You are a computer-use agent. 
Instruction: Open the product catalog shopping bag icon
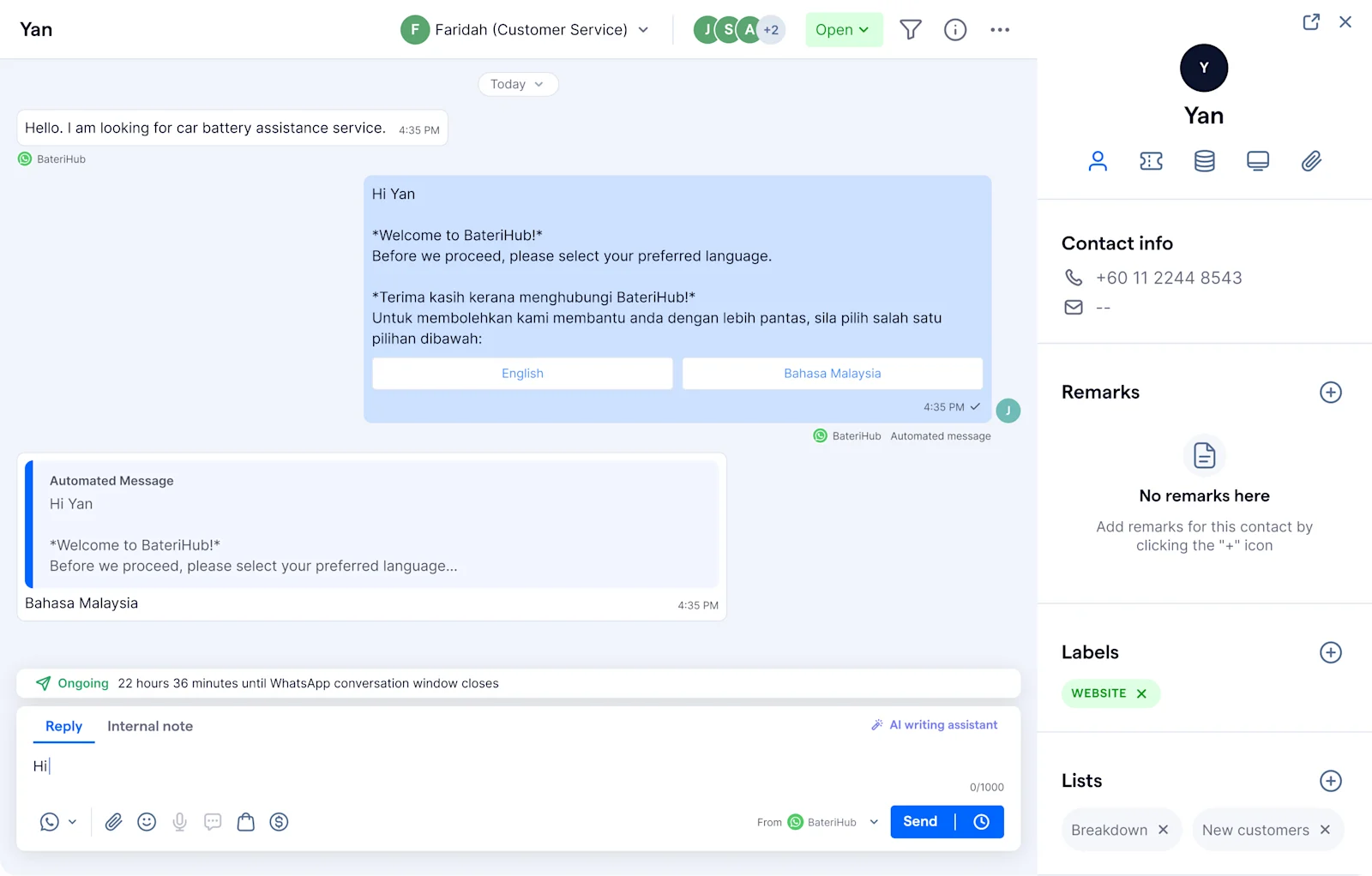click(x=246, y=822)
